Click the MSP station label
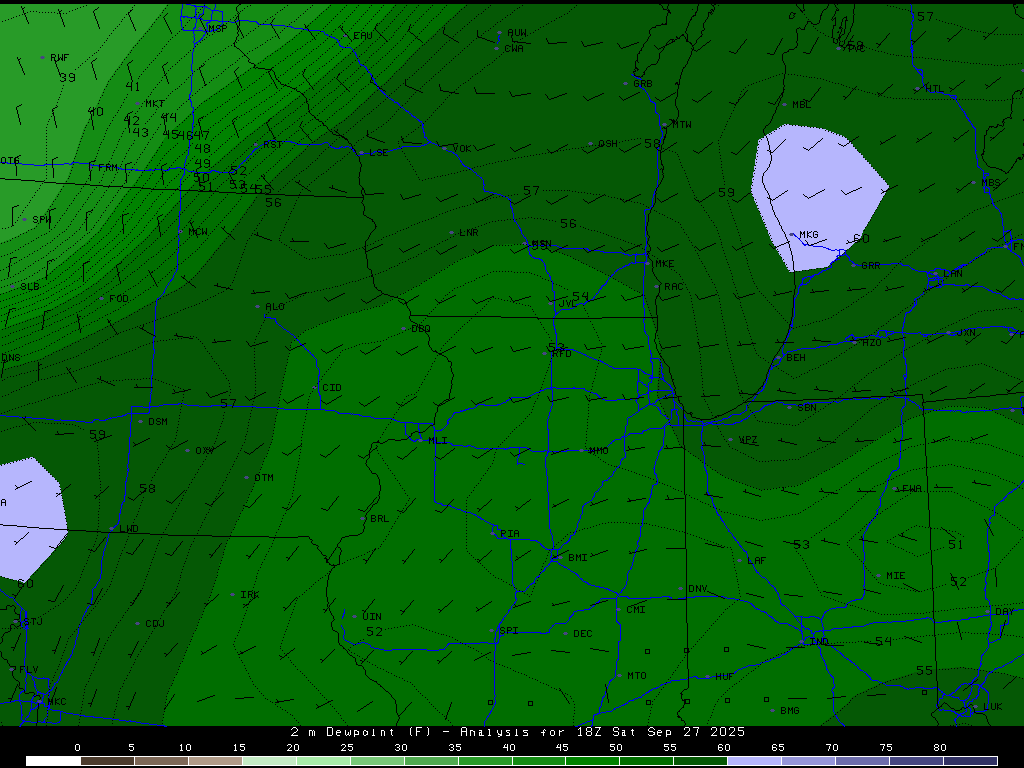Viewport: 1024px width, 768px height. (217, 29)
